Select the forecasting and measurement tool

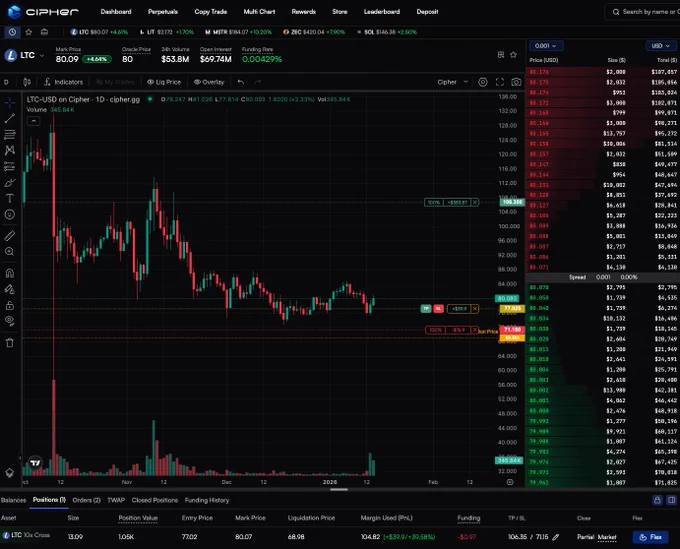(x=10, y=166)
